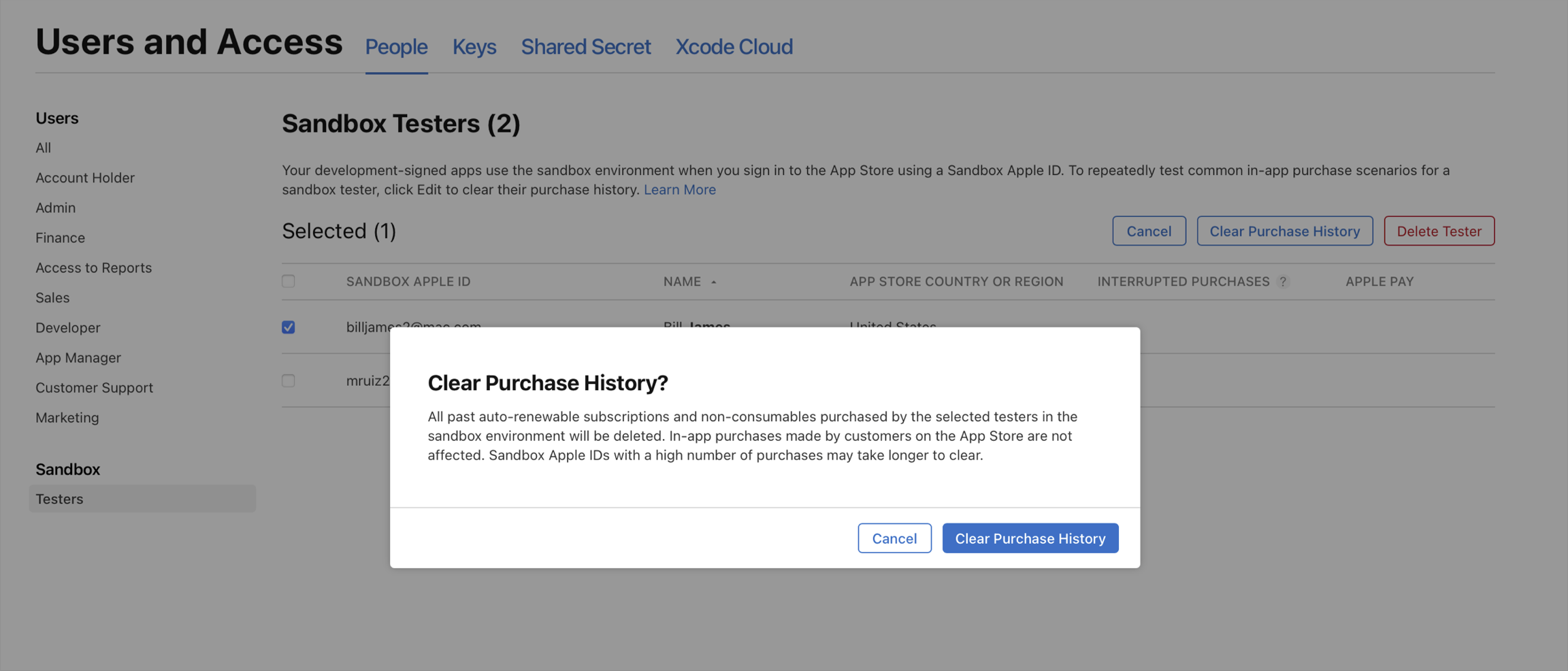Click the Learn More link
This screenshot has width=1568, height=671.
point(679,189)
